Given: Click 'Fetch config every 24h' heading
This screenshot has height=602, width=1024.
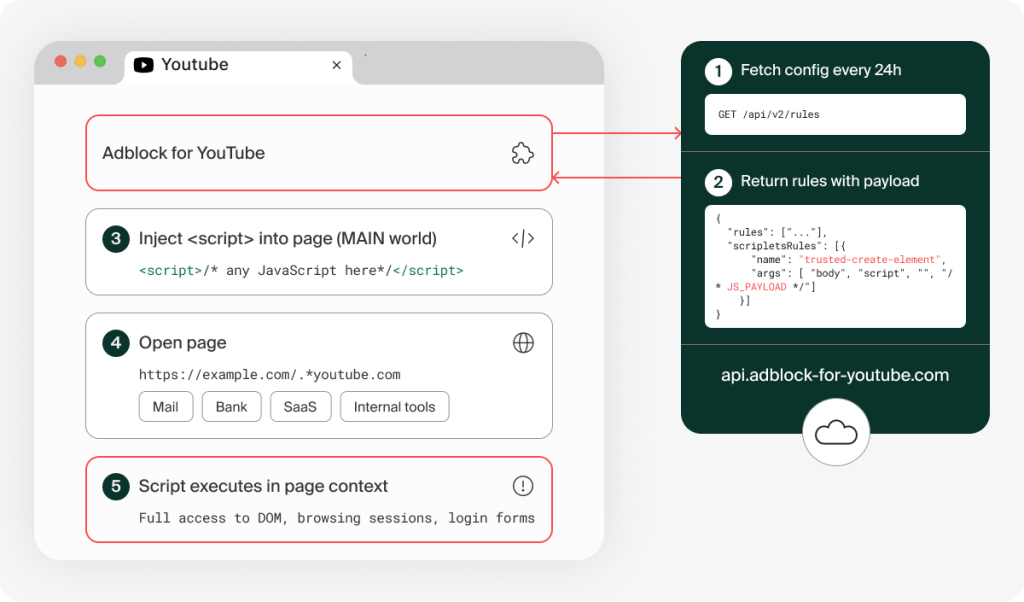Looking at the screenshot, I should [821, 70].
